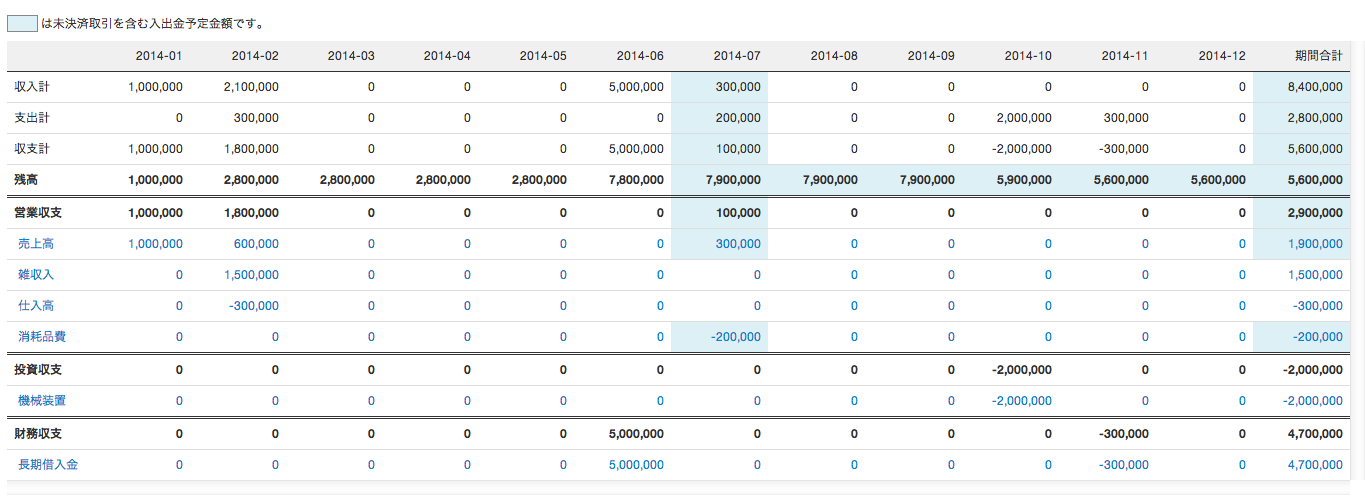
Task: Select the 期間合計 column header
Action: coord(1319,56)
